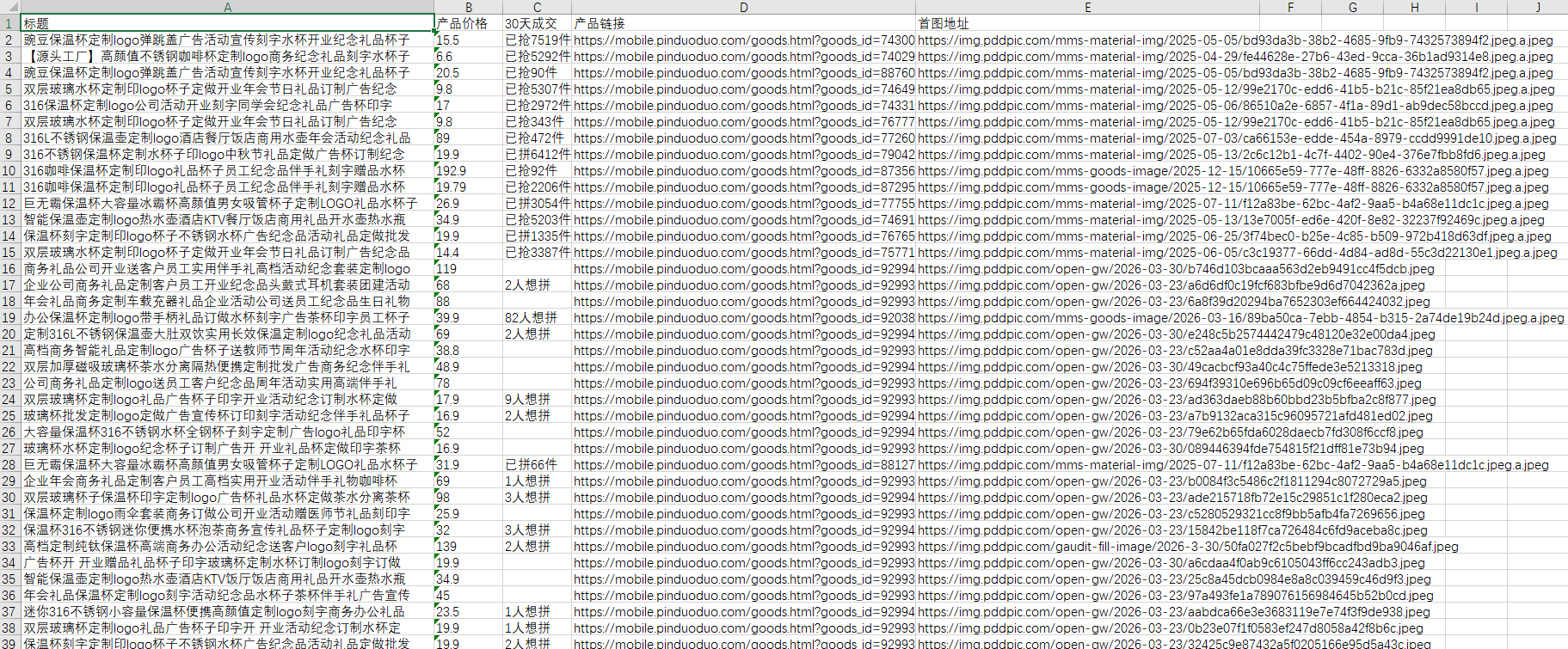This screenshot has width=1568, height=649.
Task: Click the 产品价格 header cell
Action: coord(468,23)
